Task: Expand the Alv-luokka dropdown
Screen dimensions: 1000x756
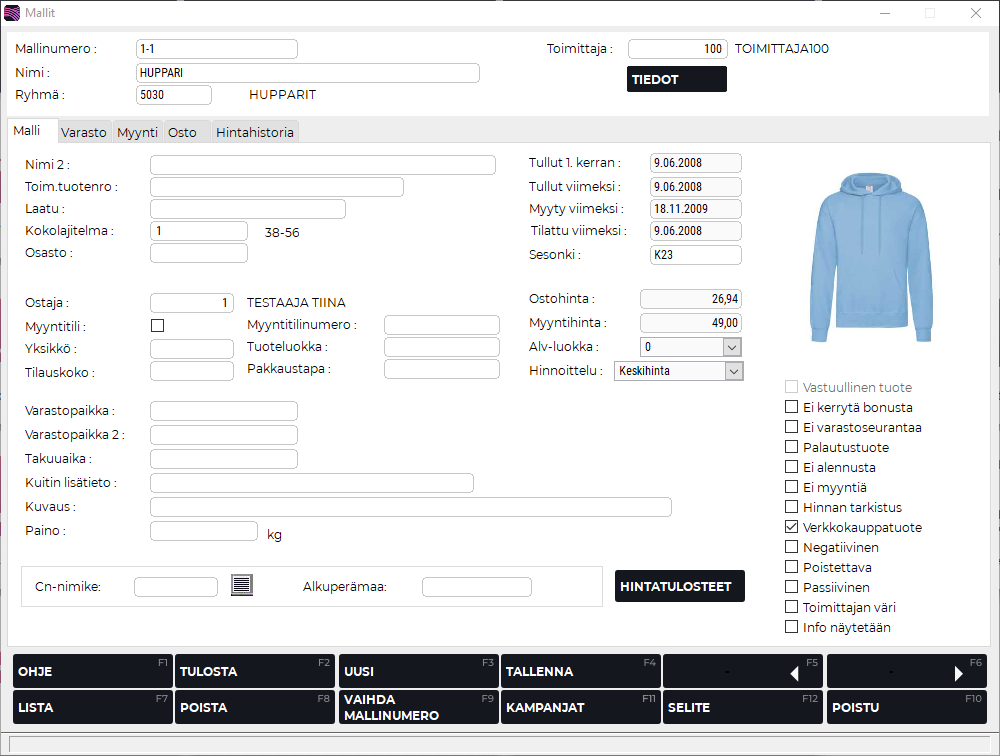Action: 731,347
